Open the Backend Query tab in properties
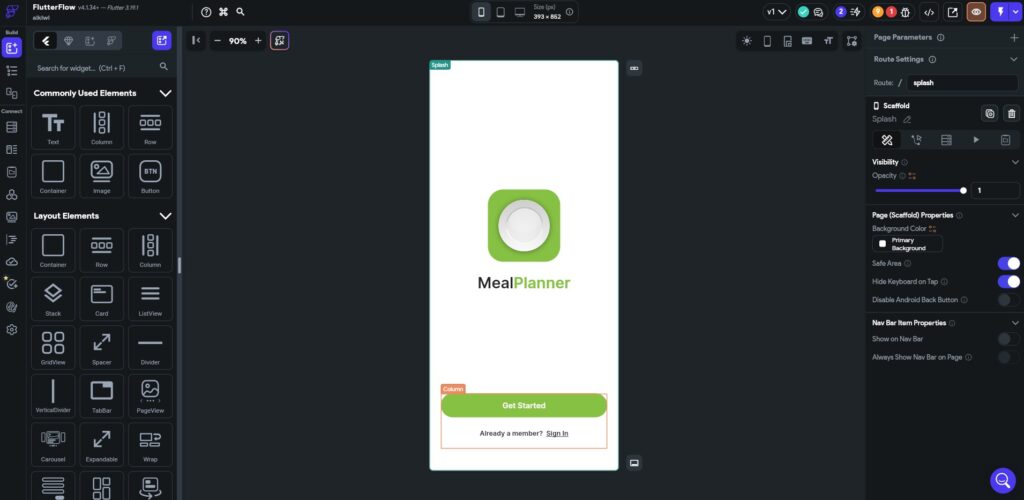Screen dimensions: 1024x500 (x=946, y=140)
